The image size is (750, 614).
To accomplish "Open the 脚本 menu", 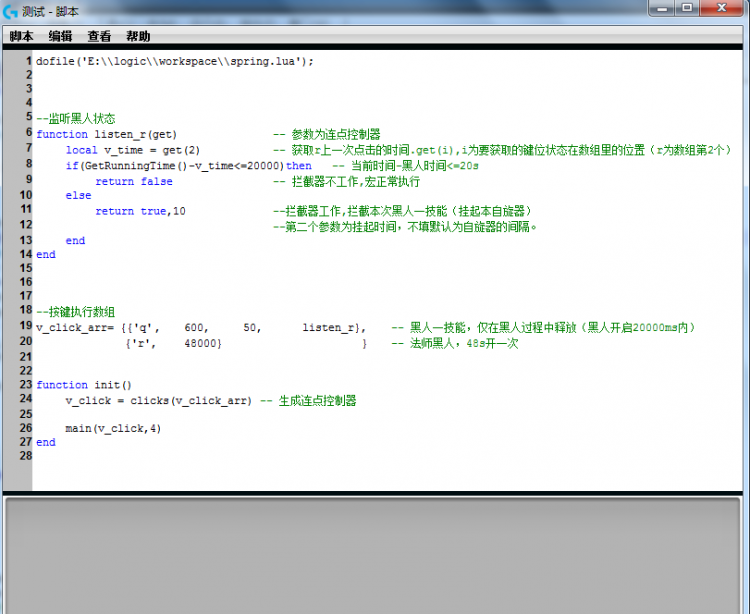I will (x=21, y=36).
